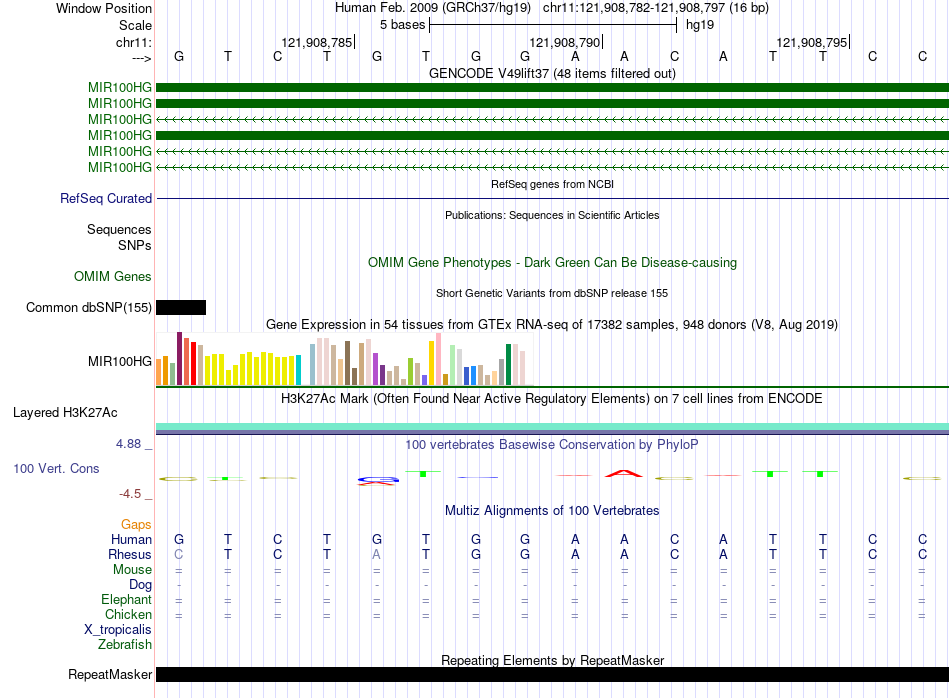Select the black RepeatMasker element bar
This screenshot has height=698, width=950.
tap(552, 674)
